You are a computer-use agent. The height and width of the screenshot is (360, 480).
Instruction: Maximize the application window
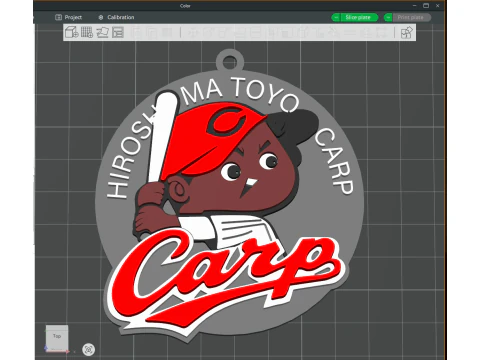tap(426, 6)
